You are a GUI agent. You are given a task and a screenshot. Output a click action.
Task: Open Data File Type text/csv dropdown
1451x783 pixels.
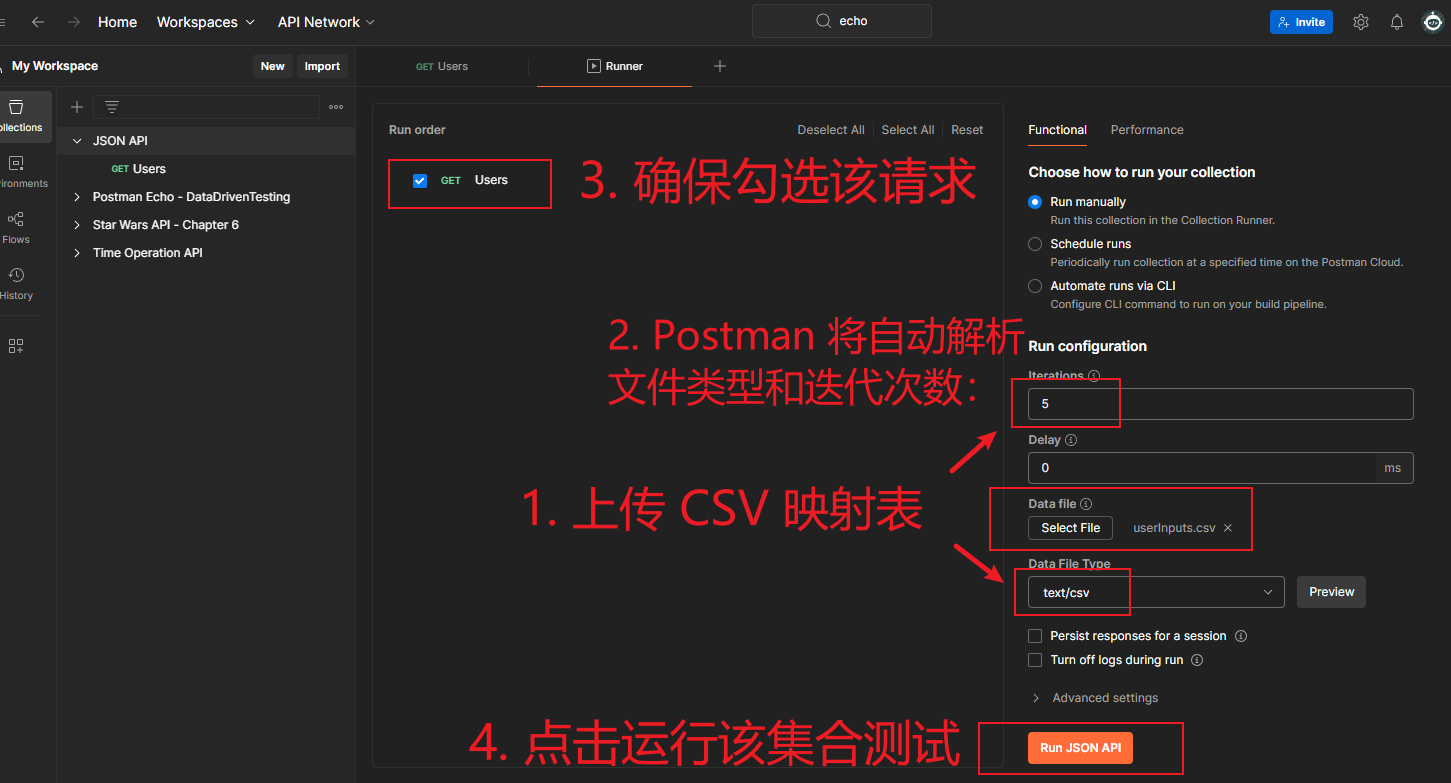pos(1156,592)
